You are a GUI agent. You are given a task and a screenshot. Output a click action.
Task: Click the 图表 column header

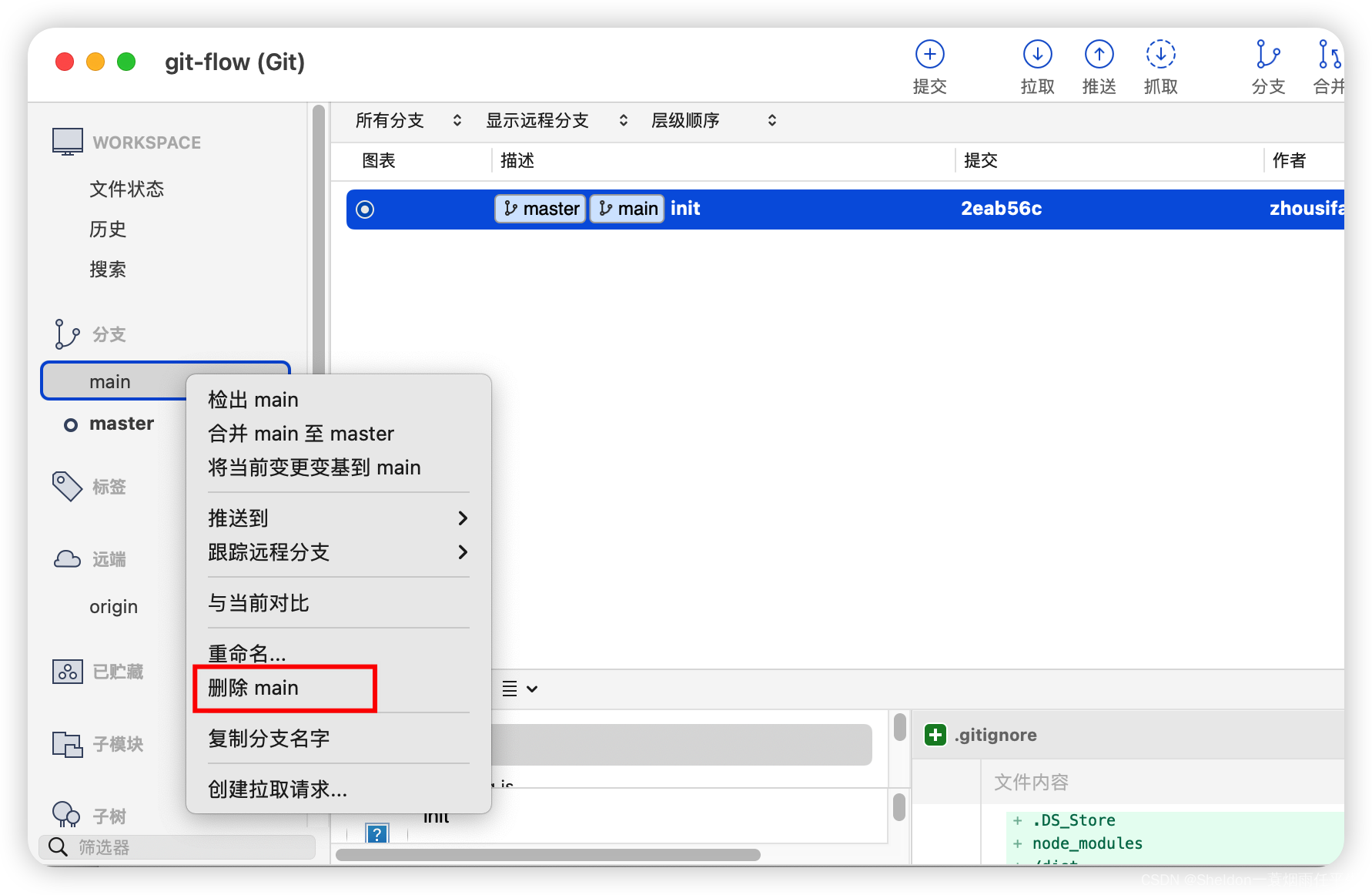[x=379, y=160]
